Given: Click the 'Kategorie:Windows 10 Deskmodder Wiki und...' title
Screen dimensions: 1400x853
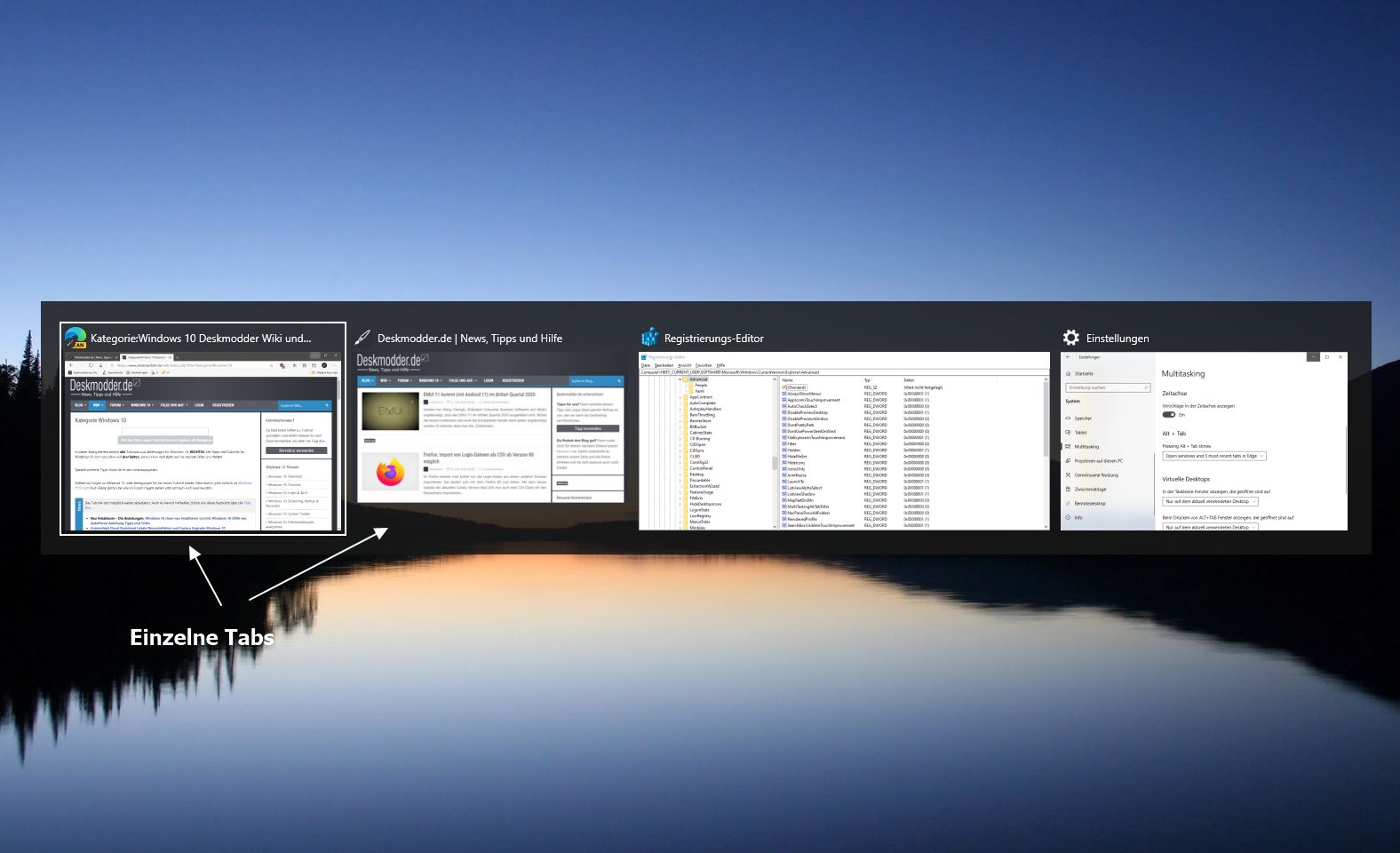Looking at the screenshot, I should (201, 338).
